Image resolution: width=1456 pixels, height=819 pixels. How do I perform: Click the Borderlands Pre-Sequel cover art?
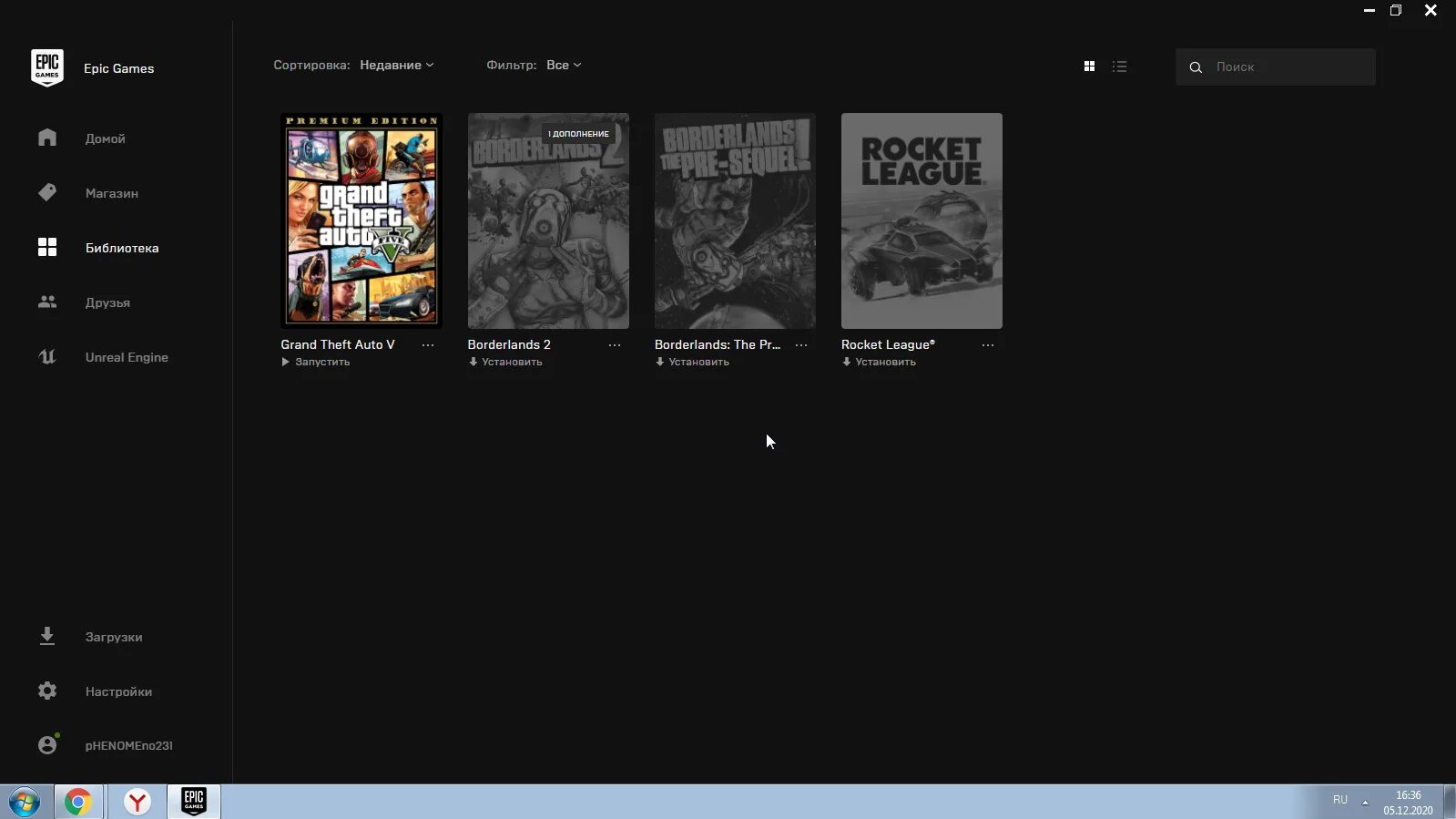point(735,220)
